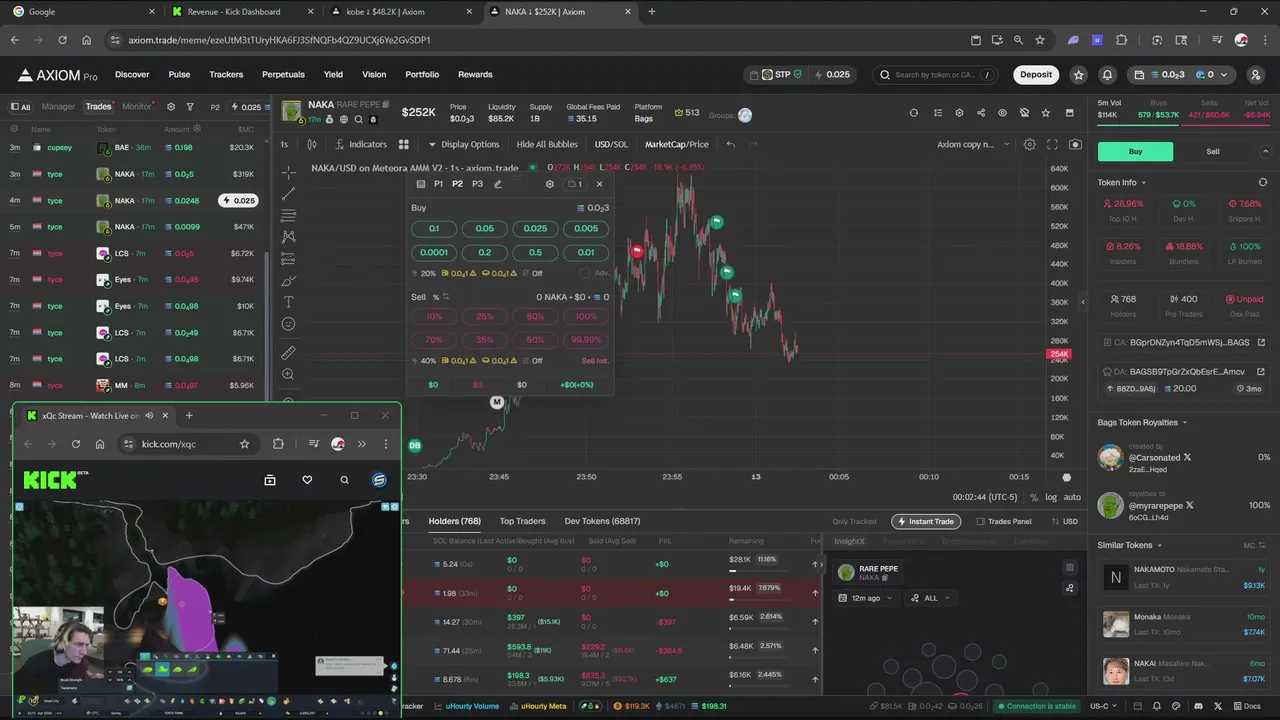Switch to the Monitor tab
Viewport: 1280px width, 720px height.
tap(137, 107)
